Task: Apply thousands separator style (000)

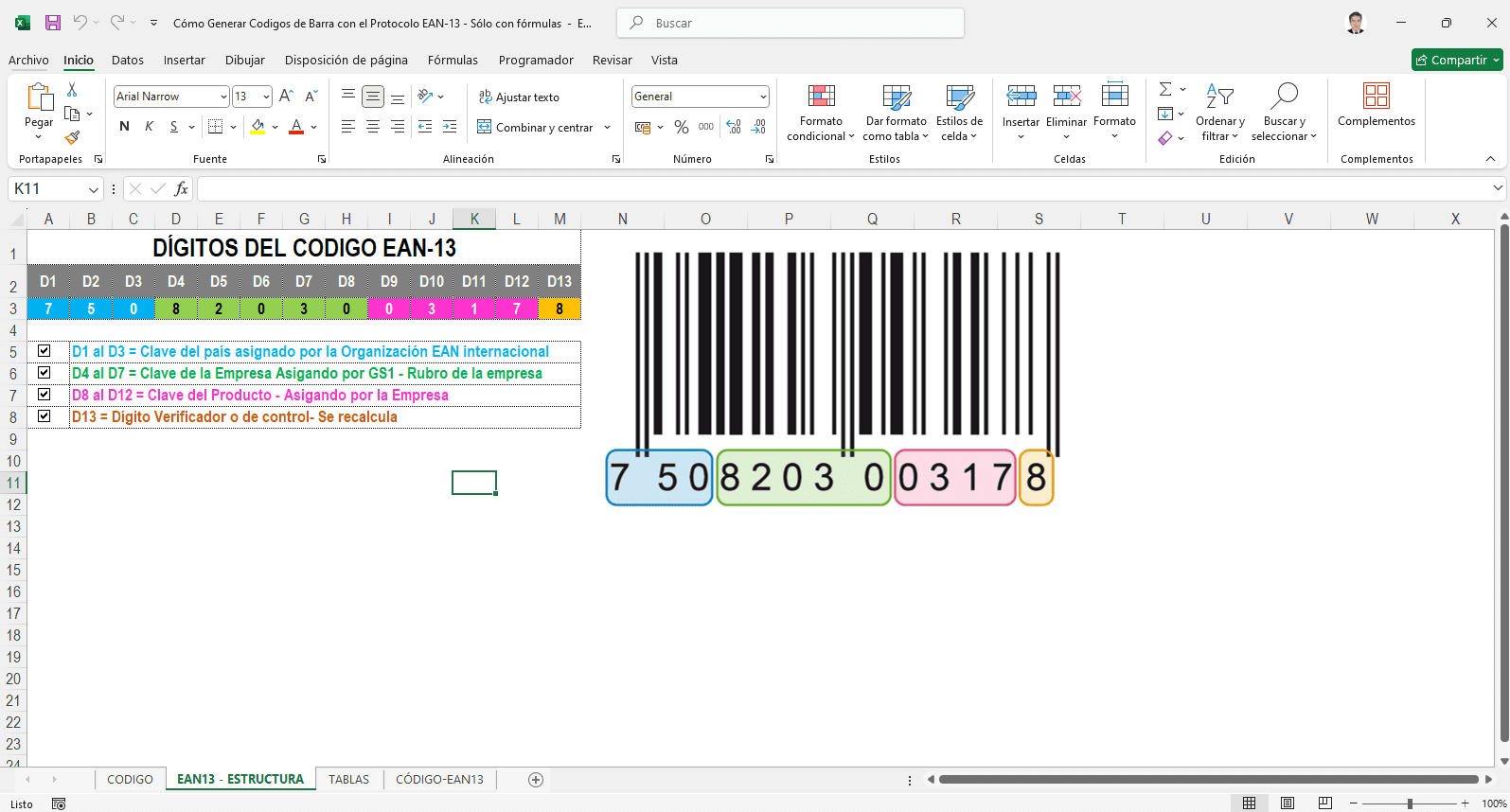Action: pyautogui.click(x=706, y=127)
